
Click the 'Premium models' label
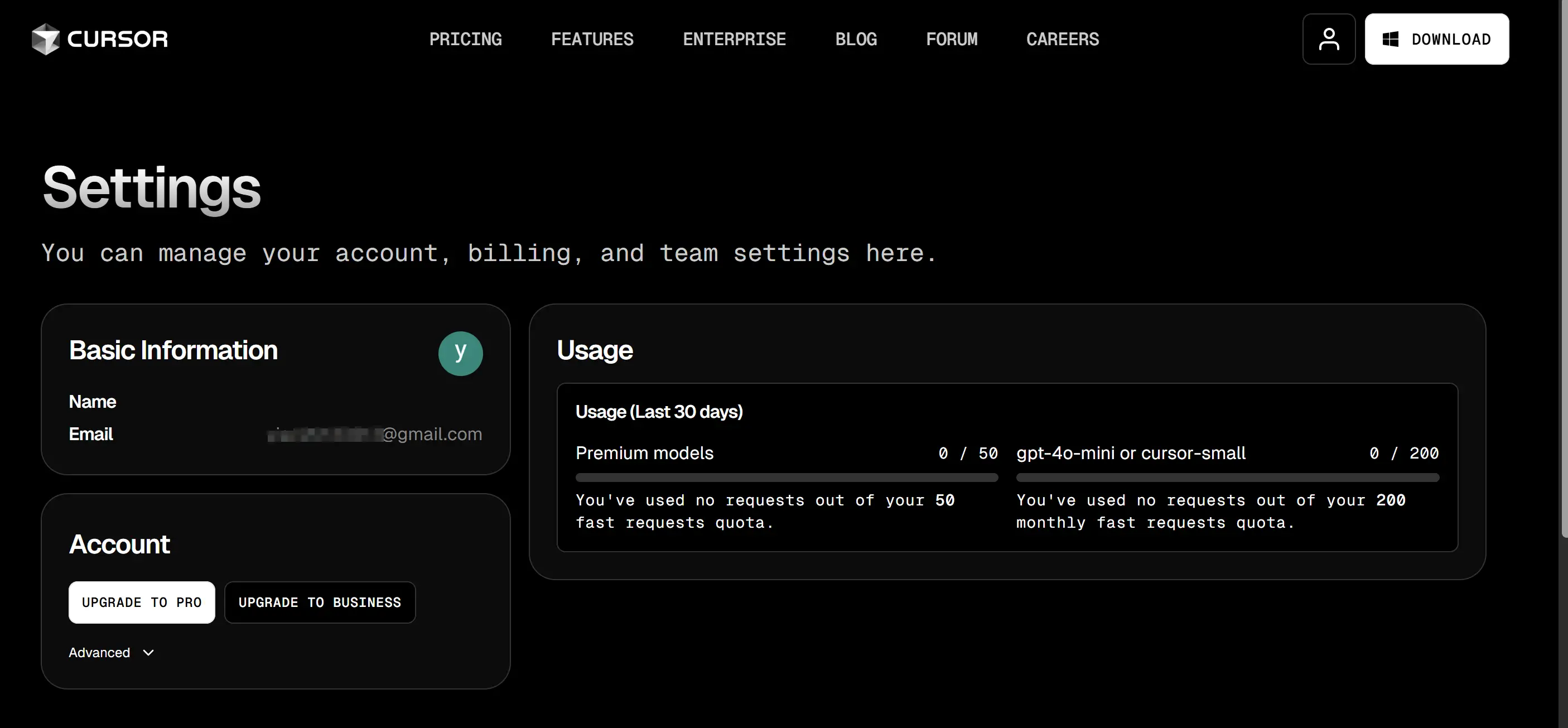(645, 453)
